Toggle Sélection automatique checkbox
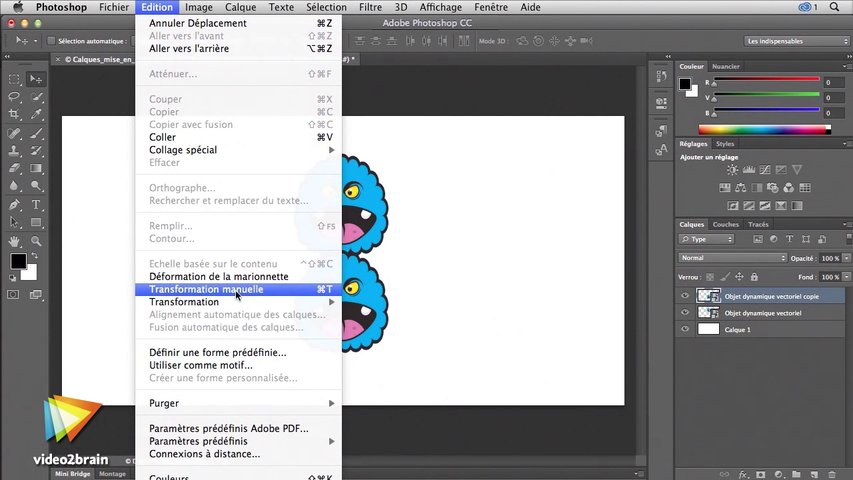Screen dimensions: 853x480 click(51, 41)
